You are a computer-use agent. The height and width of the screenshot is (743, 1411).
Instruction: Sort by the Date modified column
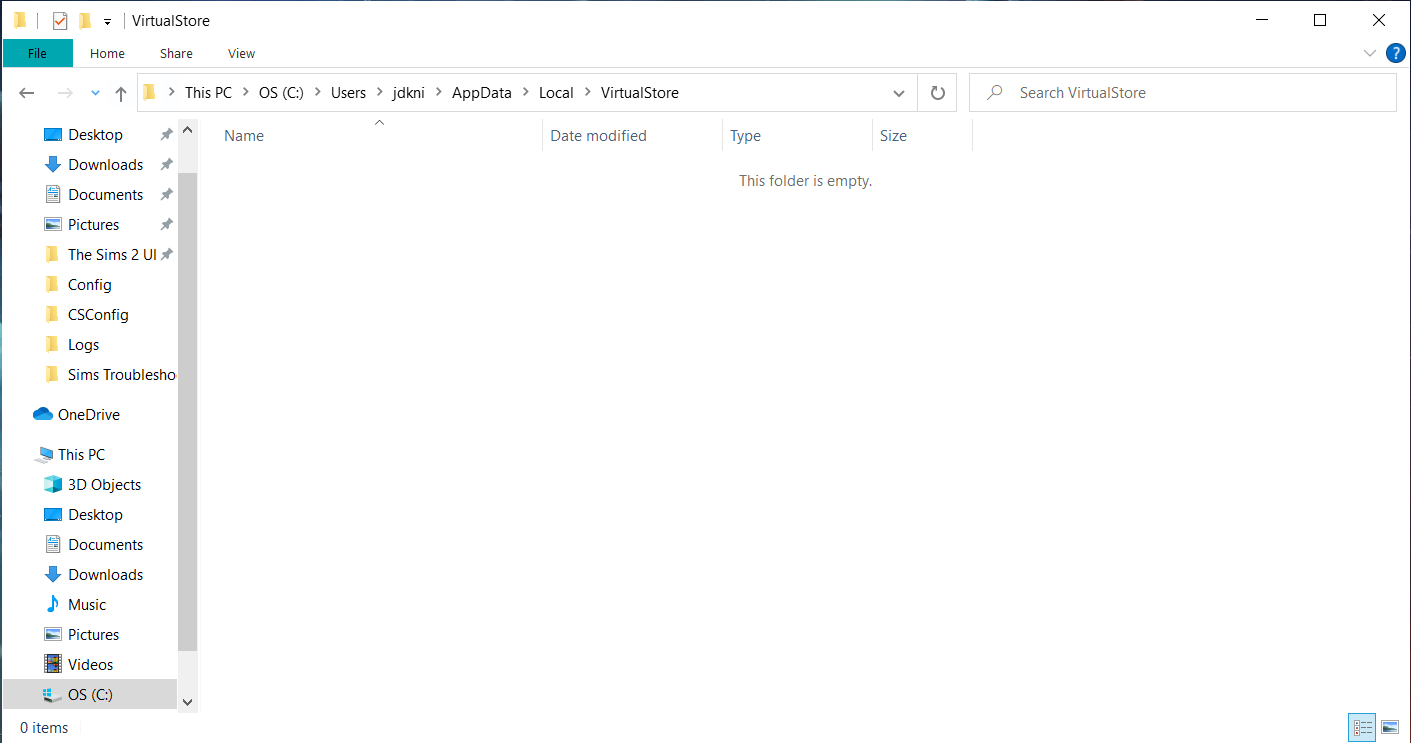(598, 136)
